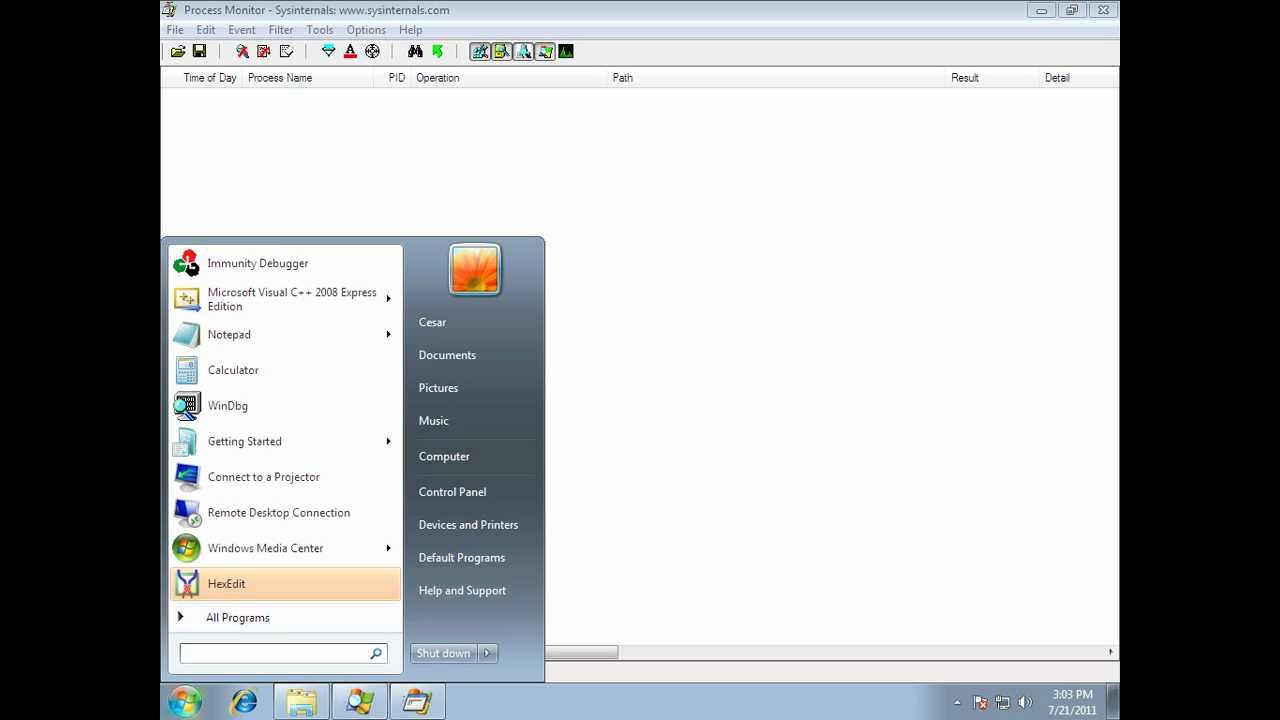Open Music from the Start menu
The height and width of the screenshot is (720, 1280).
pos(433,421)
